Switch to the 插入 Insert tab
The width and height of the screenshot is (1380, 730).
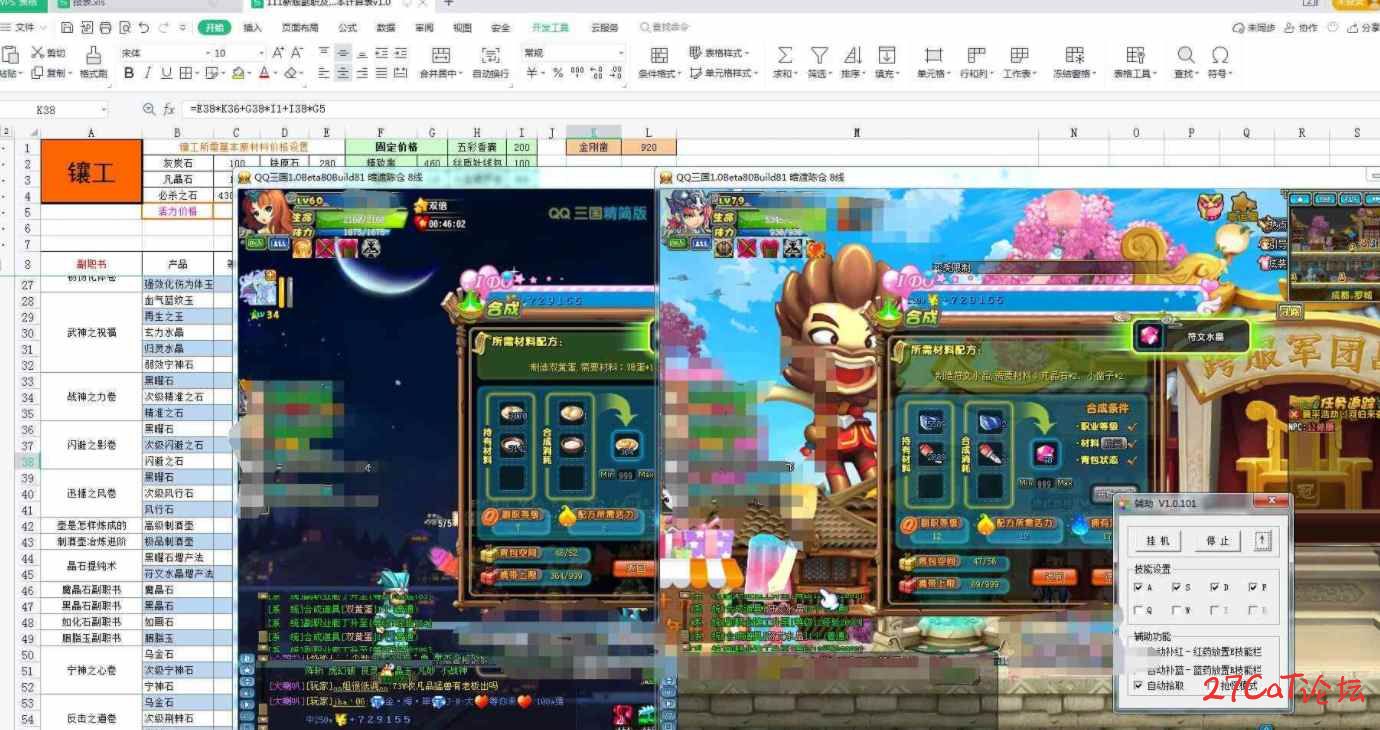[x=253, y=28]
